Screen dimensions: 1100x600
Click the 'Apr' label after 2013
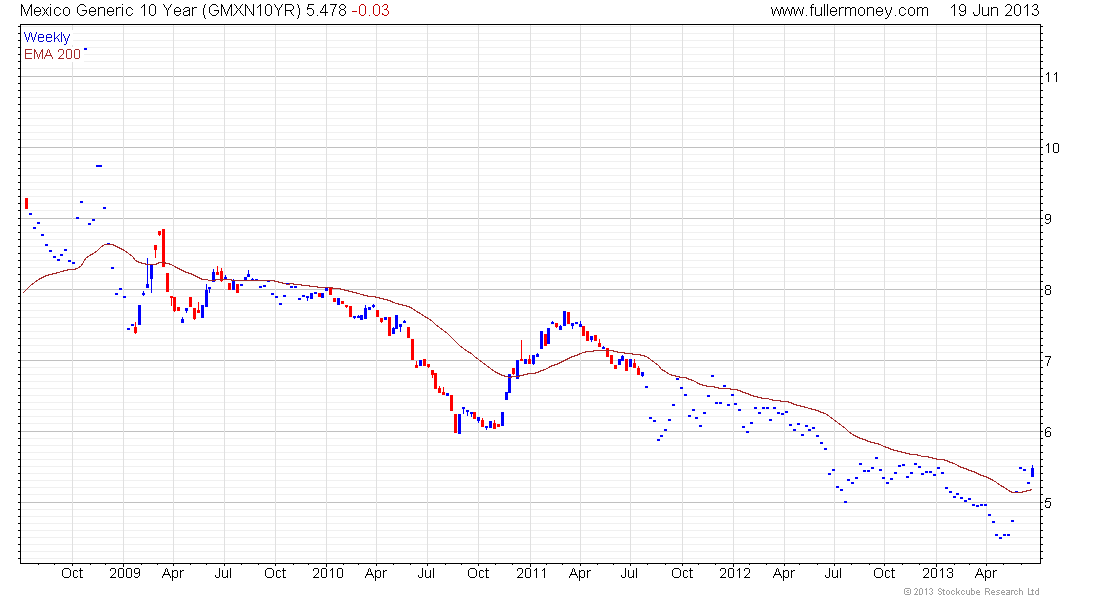click(x=986, y=574)
